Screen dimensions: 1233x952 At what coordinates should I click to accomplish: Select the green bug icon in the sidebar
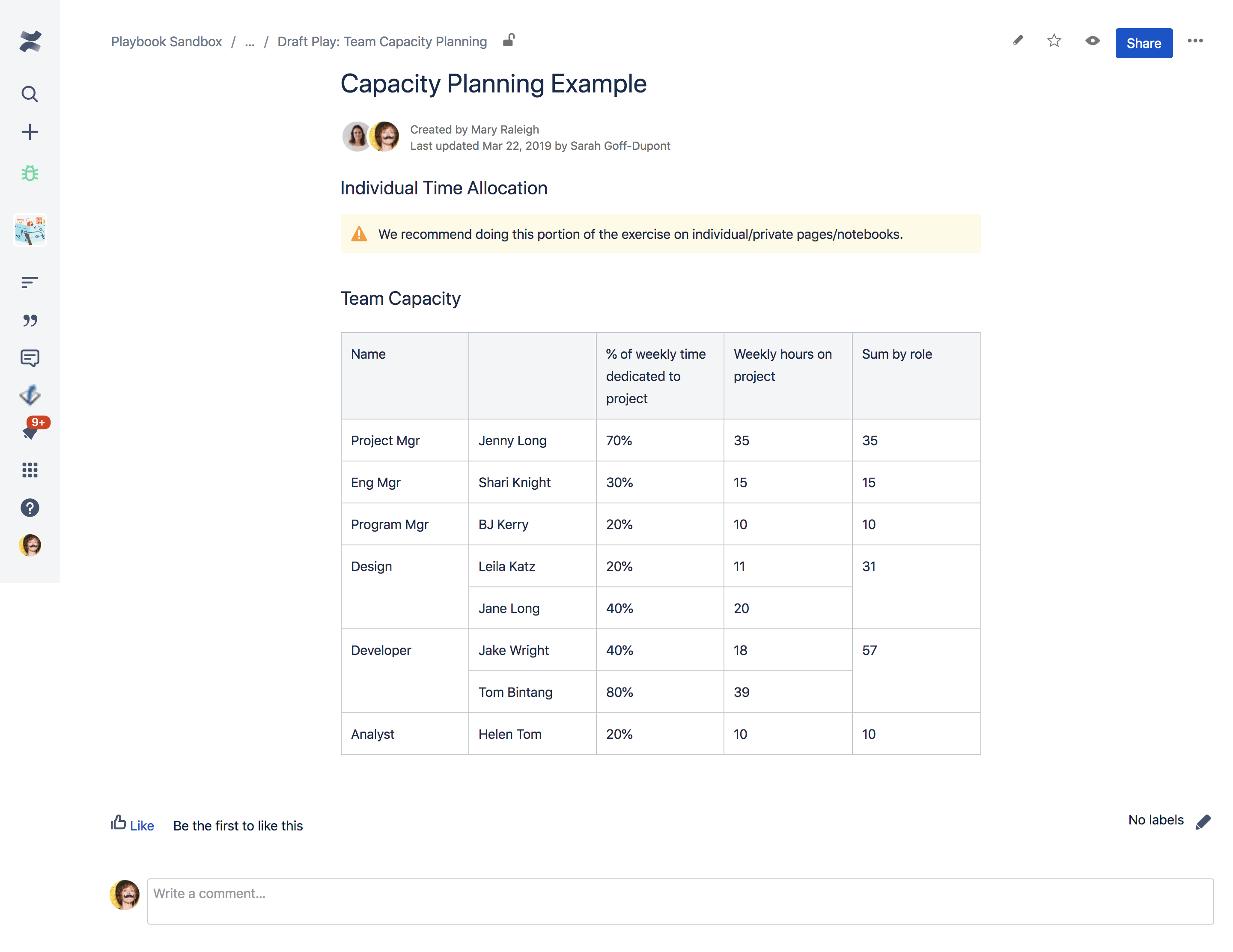pyautogui.click(x=30, y=173)
